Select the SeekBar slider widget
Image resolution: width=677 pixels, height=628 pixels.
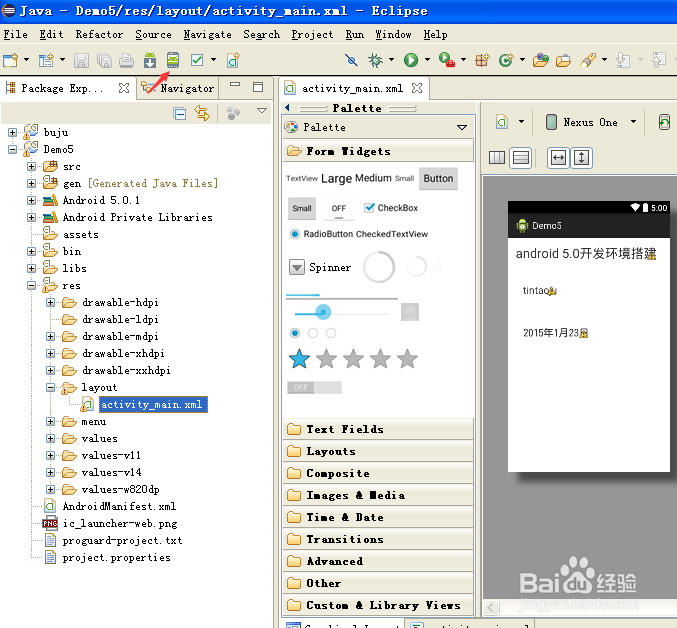(341, 312)
